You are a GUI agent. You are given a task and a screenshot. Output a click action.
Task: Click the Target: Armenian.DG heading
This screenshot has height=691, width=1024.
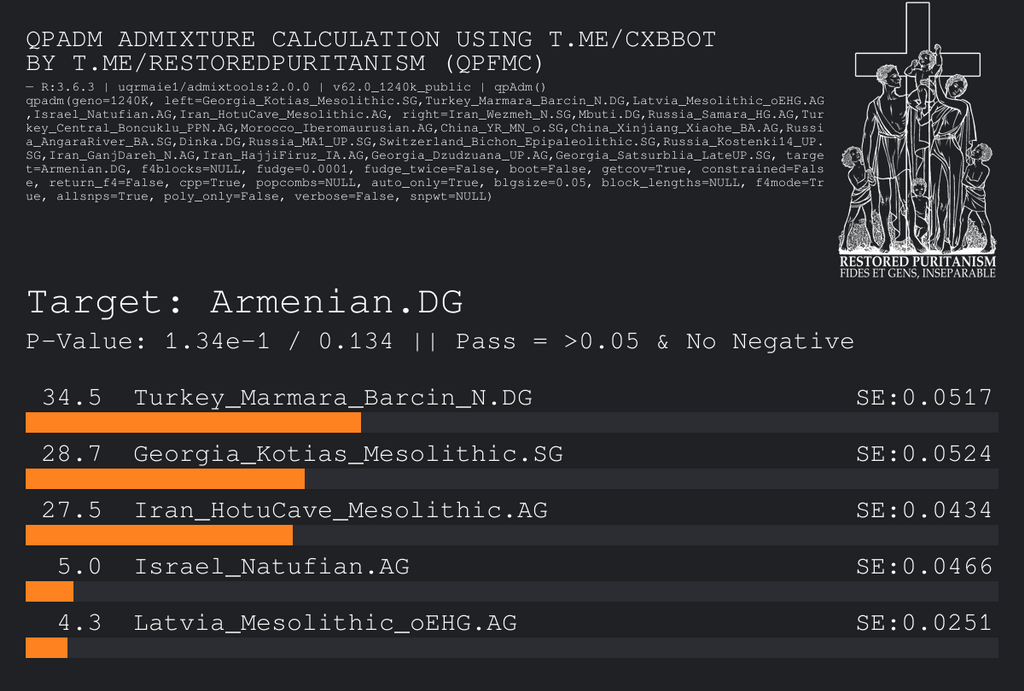tap(245, 302)
